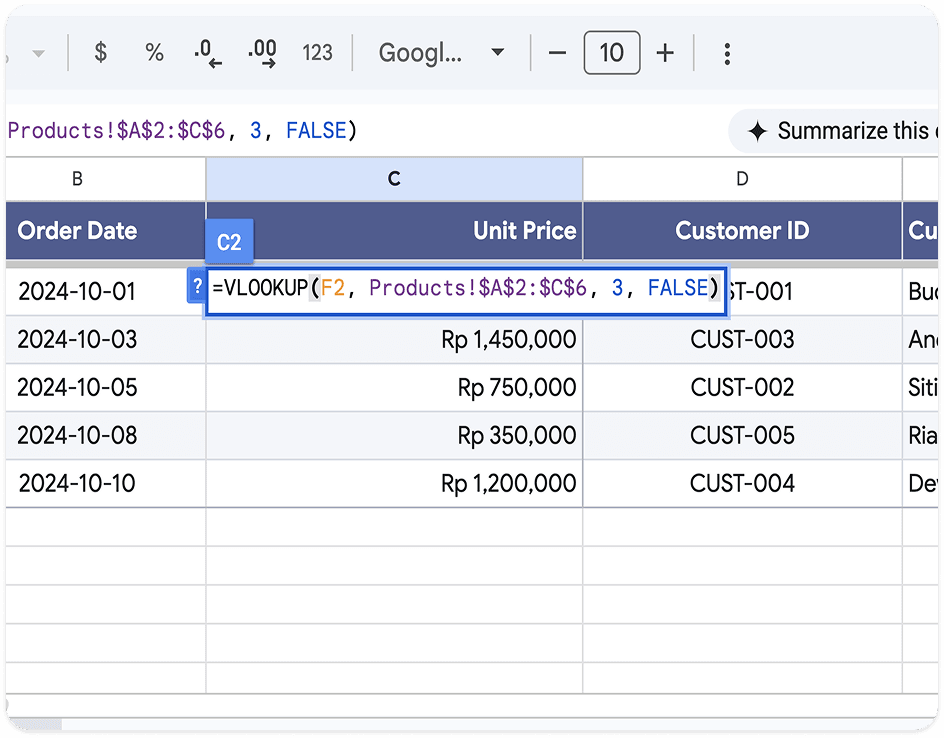Image resolution: width=944 pixels, height=738 pixels.
Task: Decrease font size minus button
Action: pos(557,53)
